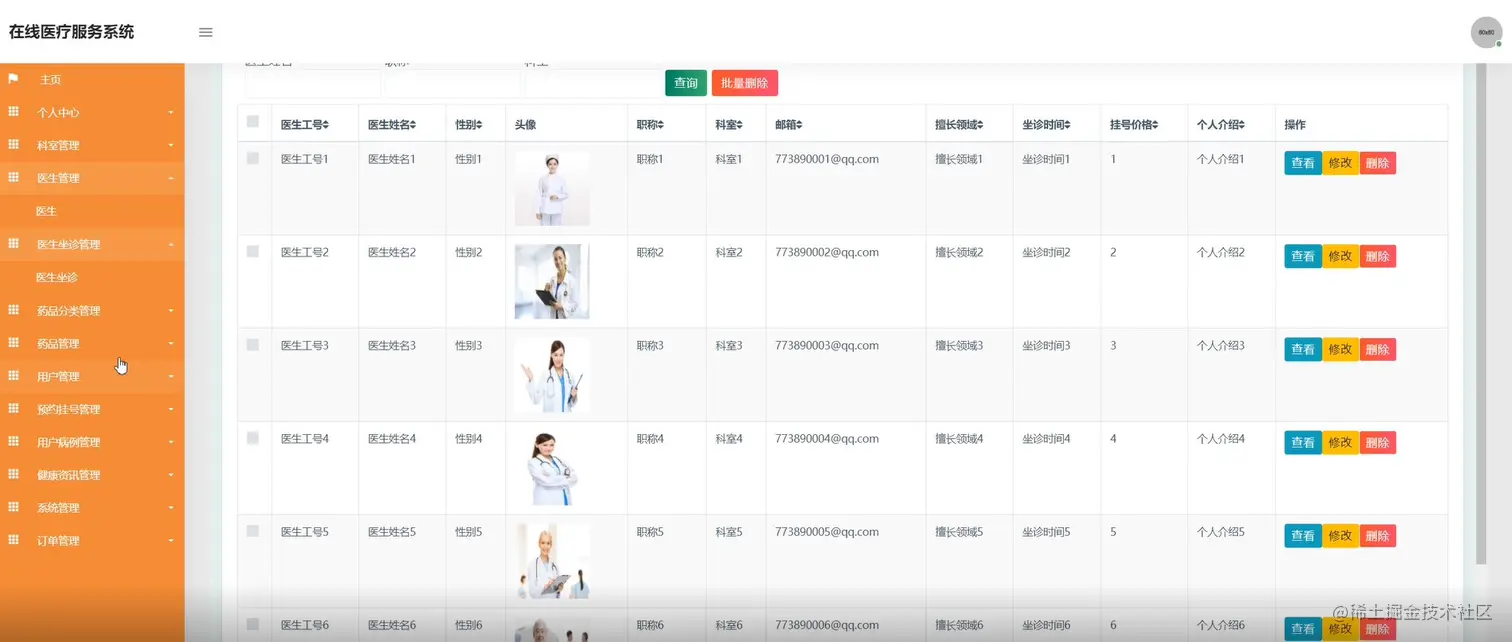Viewport: 1512px width, 642px height.
Task: Sort by 医生姓名 using its sort arrows
Action: [413, 125]
